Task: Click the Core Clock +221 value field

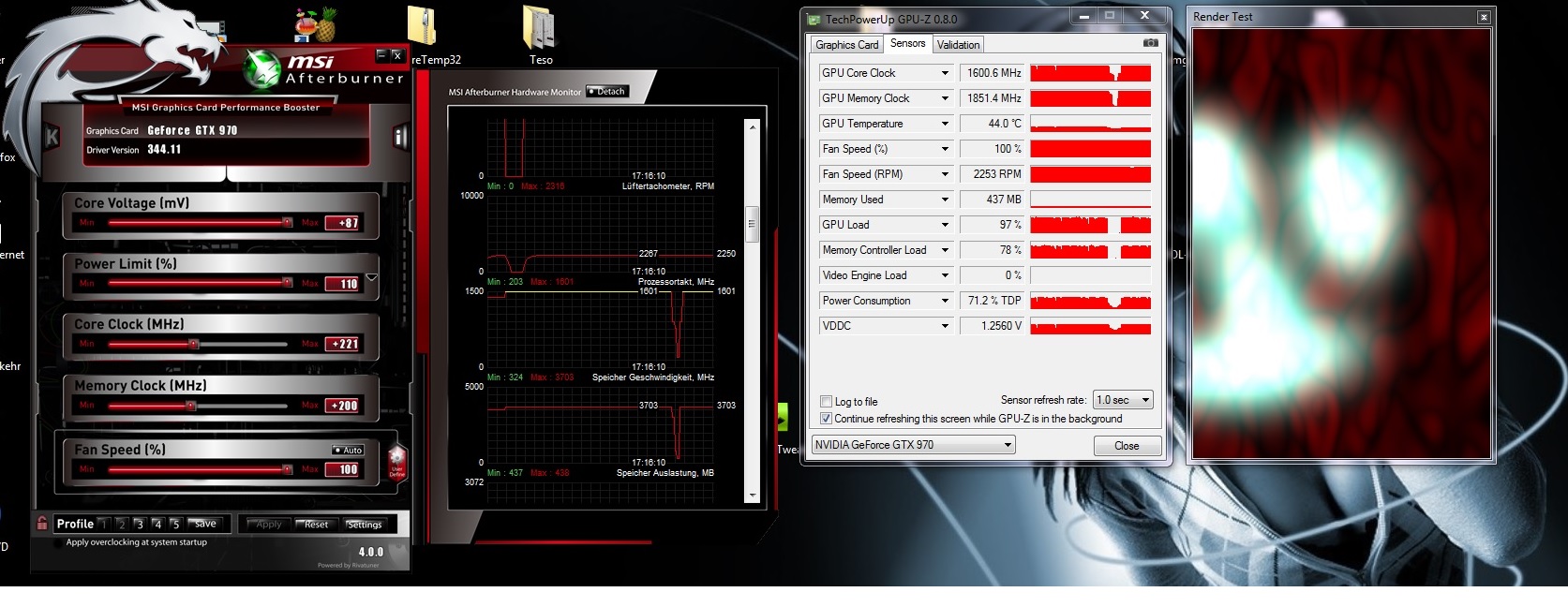Action: (x=342, y=344)
